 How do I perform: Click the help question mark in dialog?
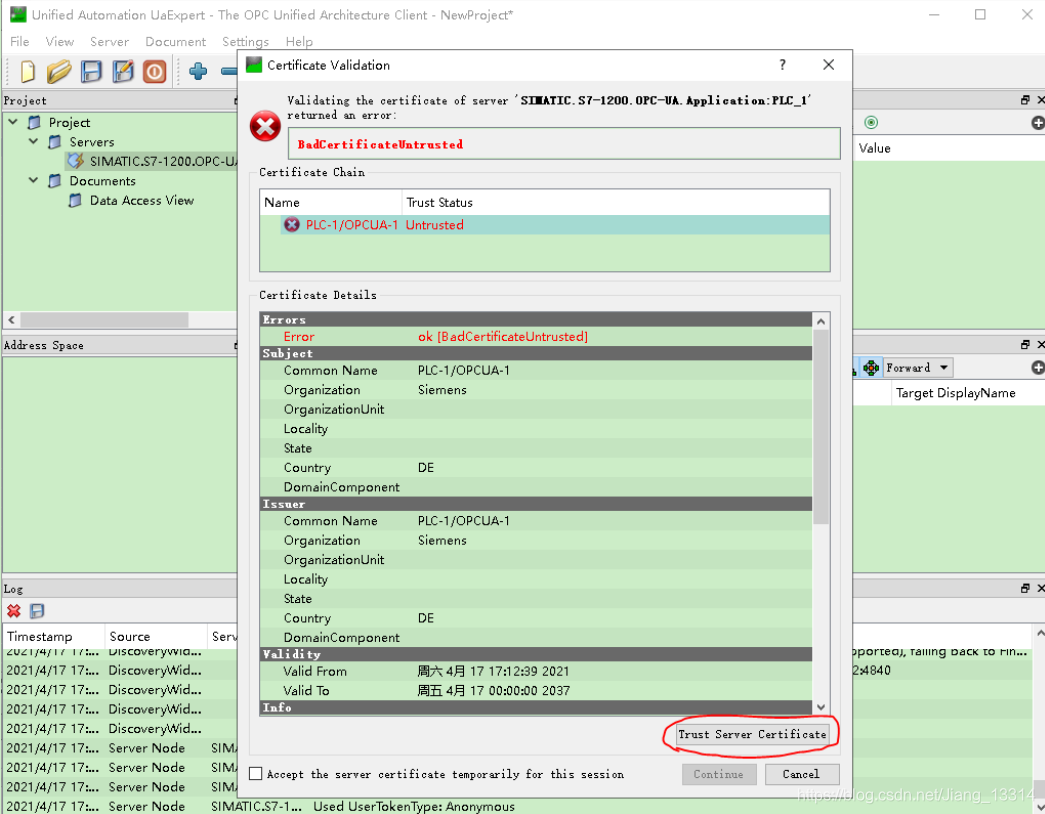(x=782, y=65)
